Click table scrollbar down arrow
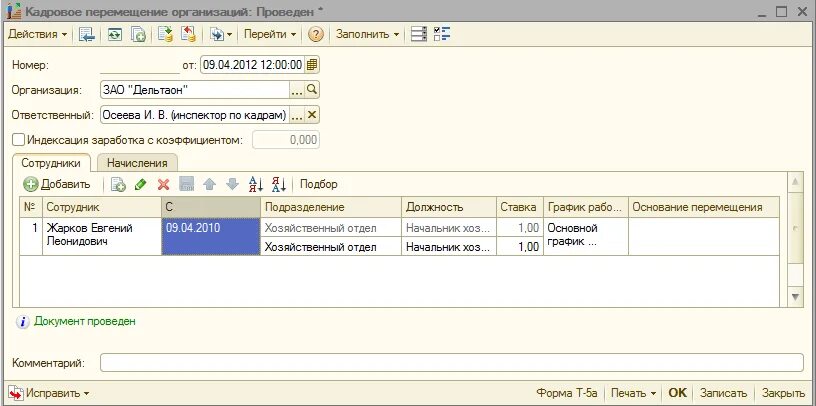Screen dimensions: 816x406 795,297
